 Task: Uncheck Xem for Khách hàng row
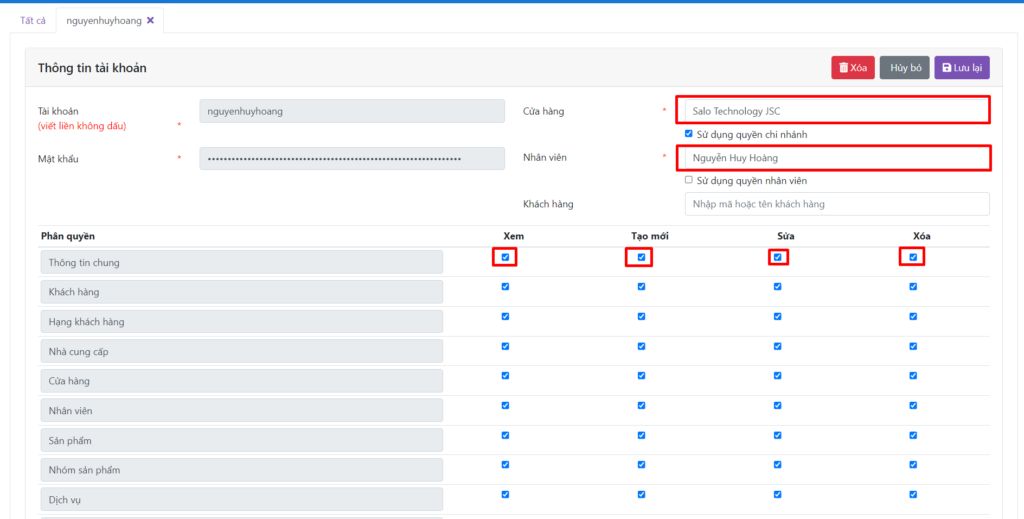(x=505, y=287)
